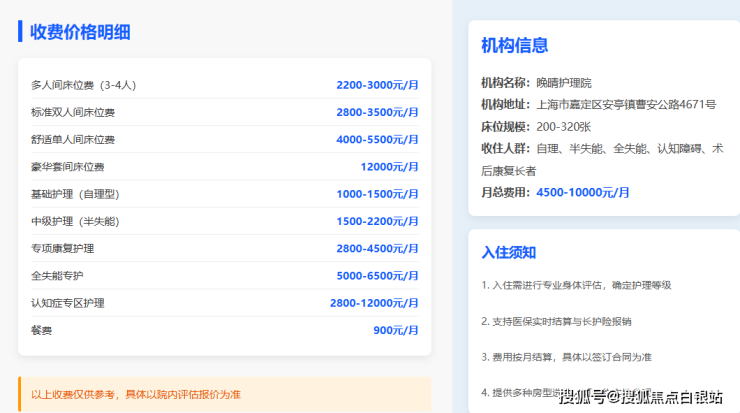
Task: Click the 收费价格明细 heading
Action: click(80, 32)
